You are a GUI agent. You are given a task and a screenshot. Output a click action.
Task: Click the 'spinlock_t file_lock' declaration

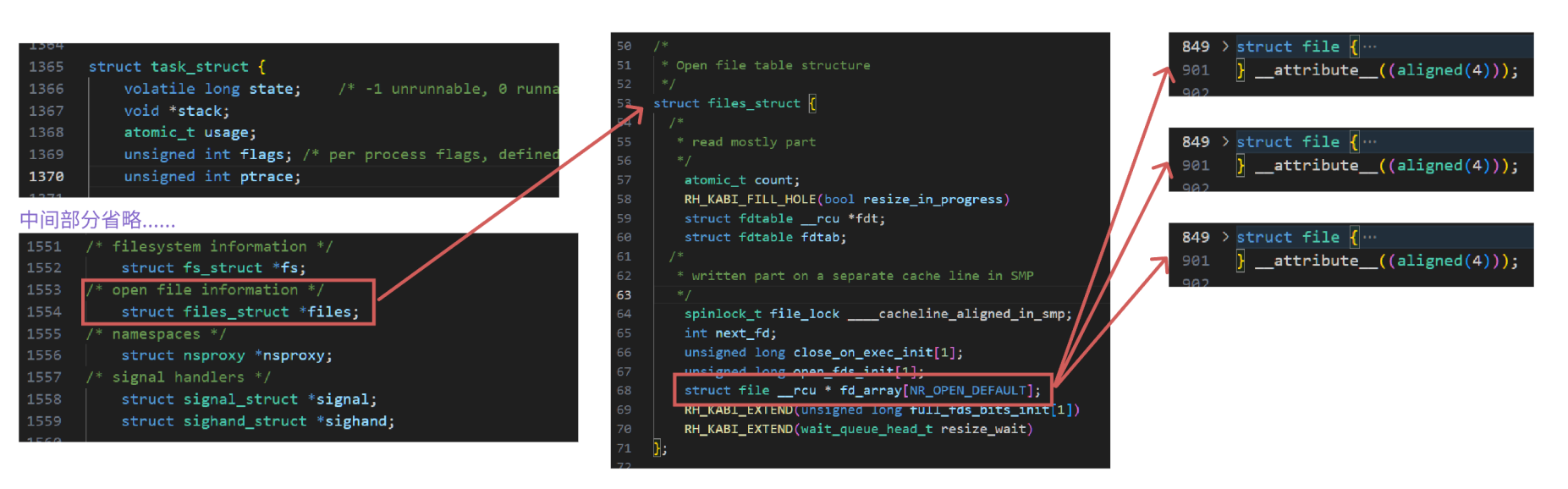tap(762, 314)
